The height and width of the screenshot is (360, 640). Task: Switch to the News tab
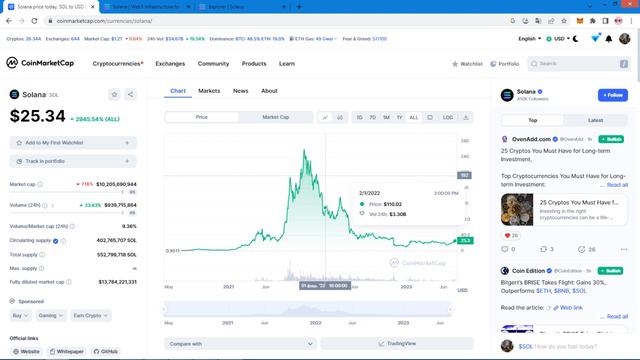click(x=240, y=91)
